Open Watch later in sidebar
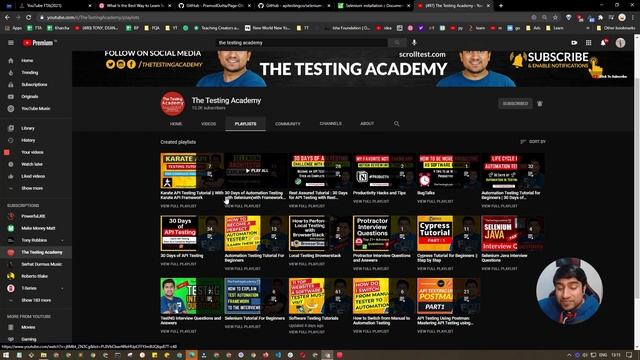This screenshot has height=360, width=640. (36, 164)
